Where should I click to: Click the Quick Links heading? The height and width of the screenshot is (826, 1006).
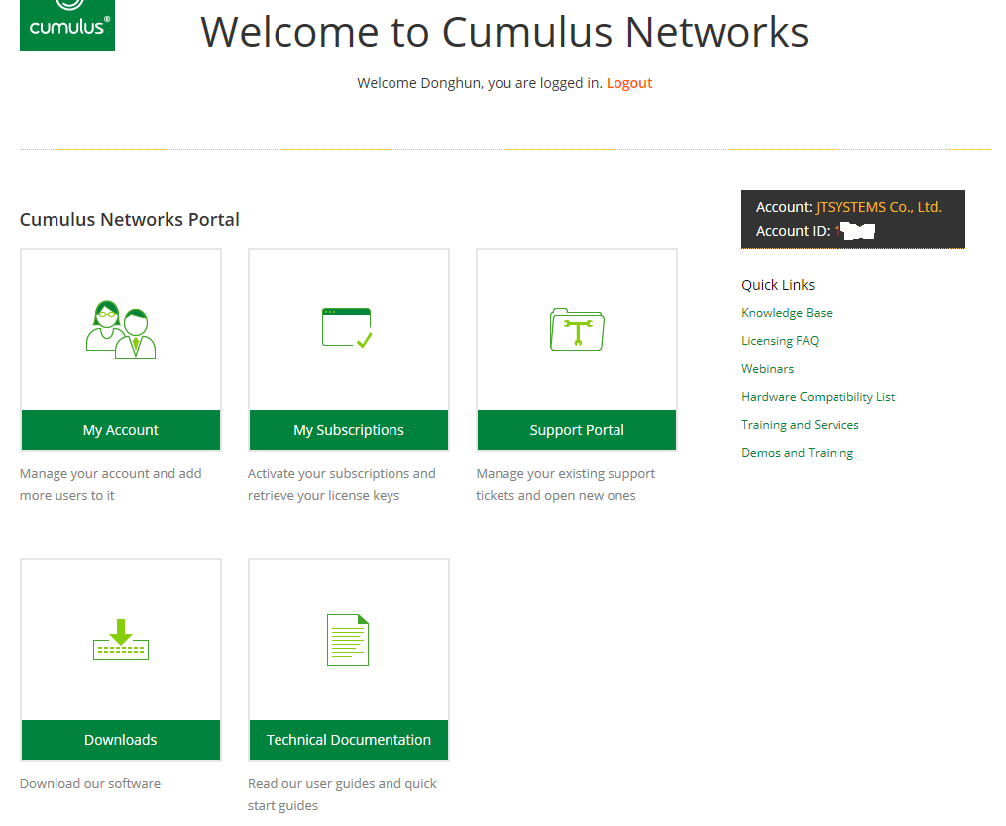click(778, 285)
